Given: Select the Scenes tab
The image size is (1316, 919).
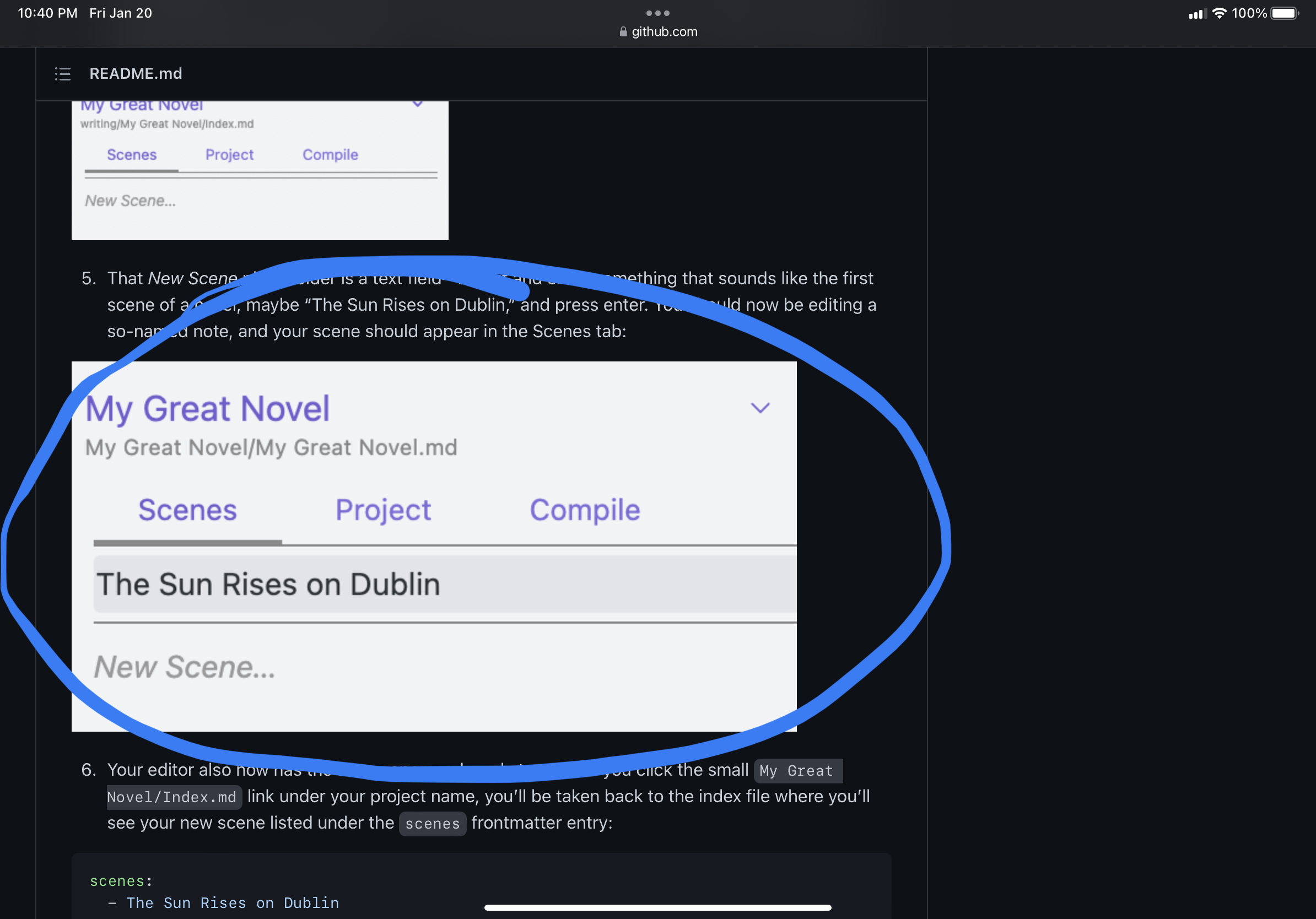Looking at the screenshot, I should click(187, 509).
